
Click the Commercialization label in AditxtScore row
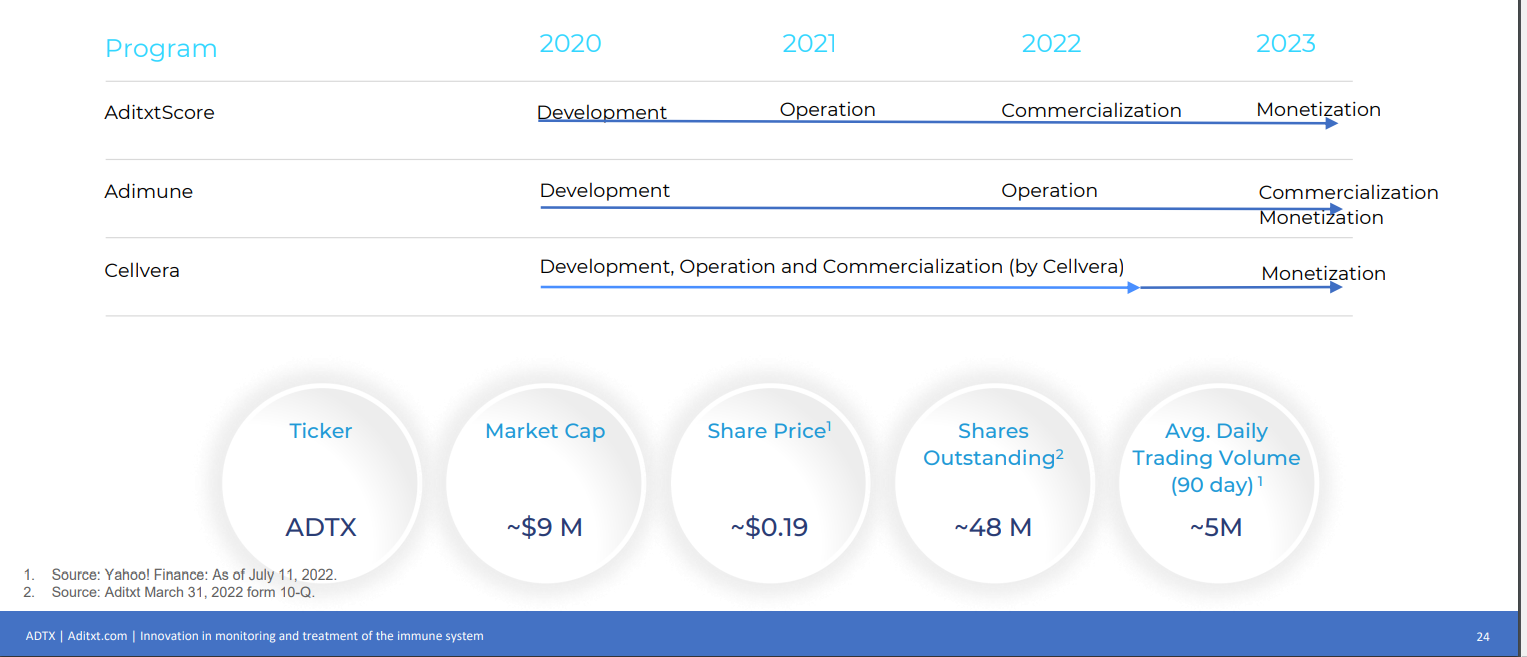[1091, 111]
